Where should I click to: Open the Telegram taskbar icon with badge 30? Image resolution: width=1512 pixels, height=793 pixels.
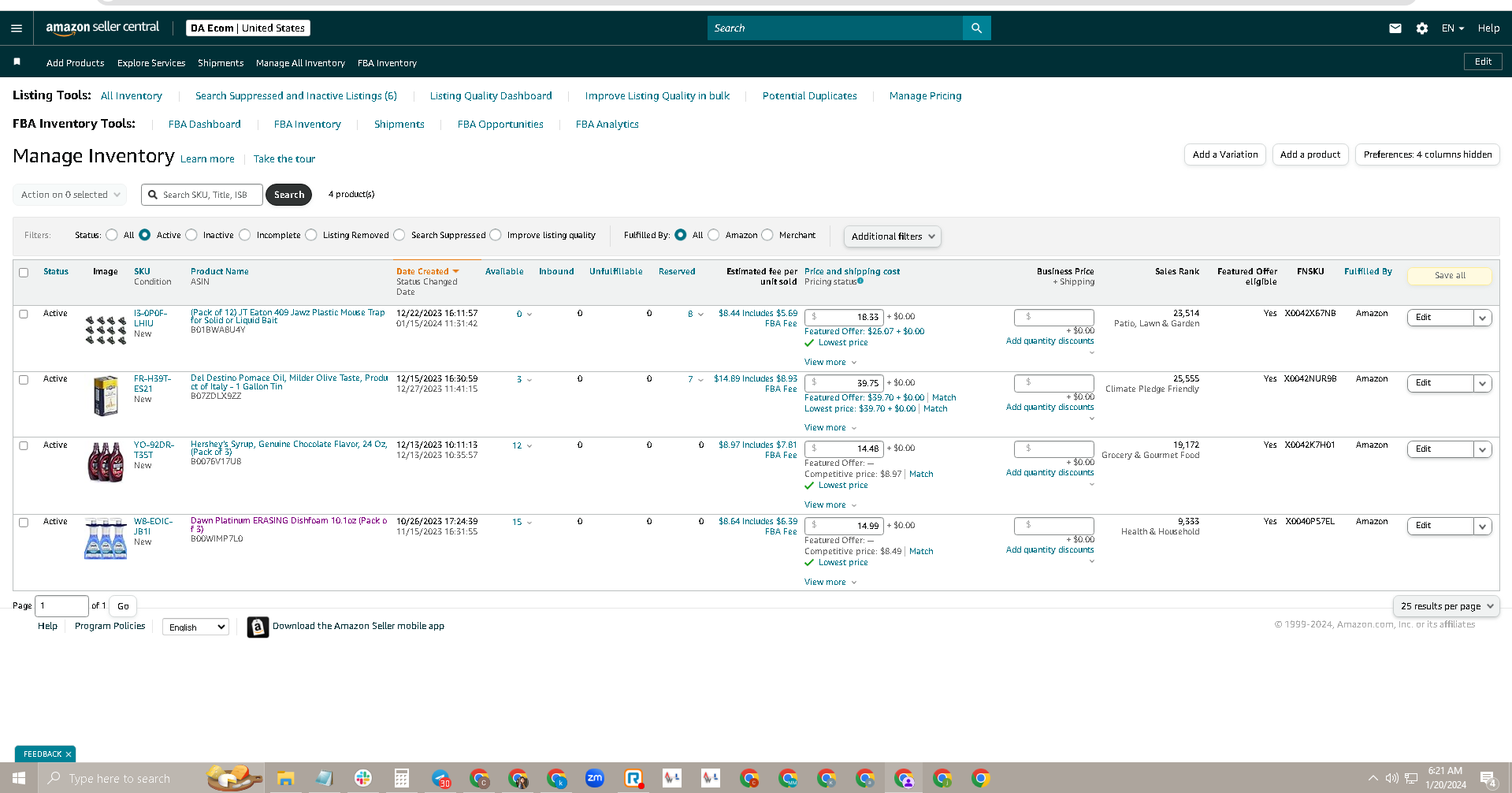click(x=440, y=779)
